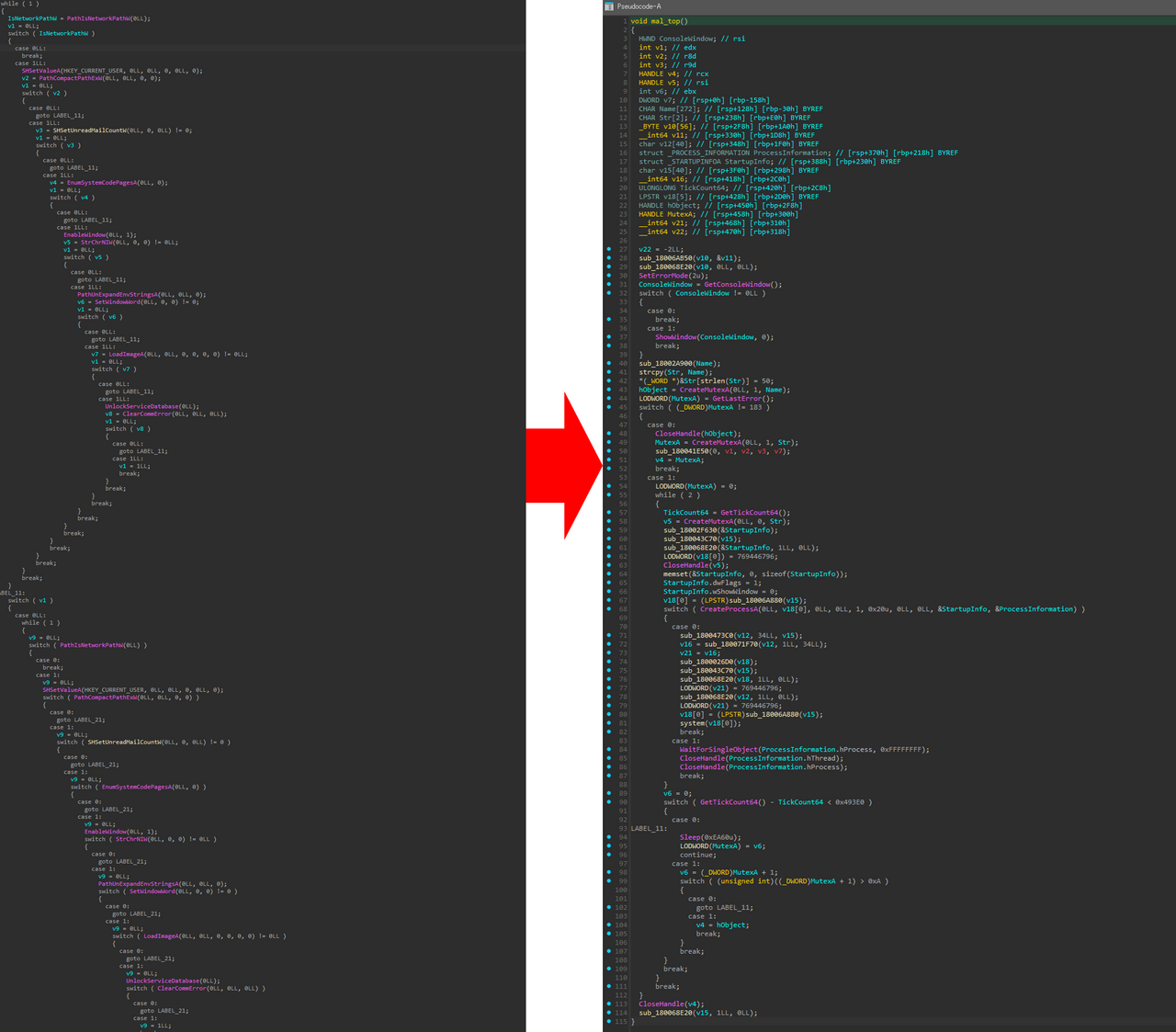Click memset(&StartupInfo, 0, sizeof(StartupInfo)) line
This screenshot has height=1032, width=1176.
[x=755, y=574]
